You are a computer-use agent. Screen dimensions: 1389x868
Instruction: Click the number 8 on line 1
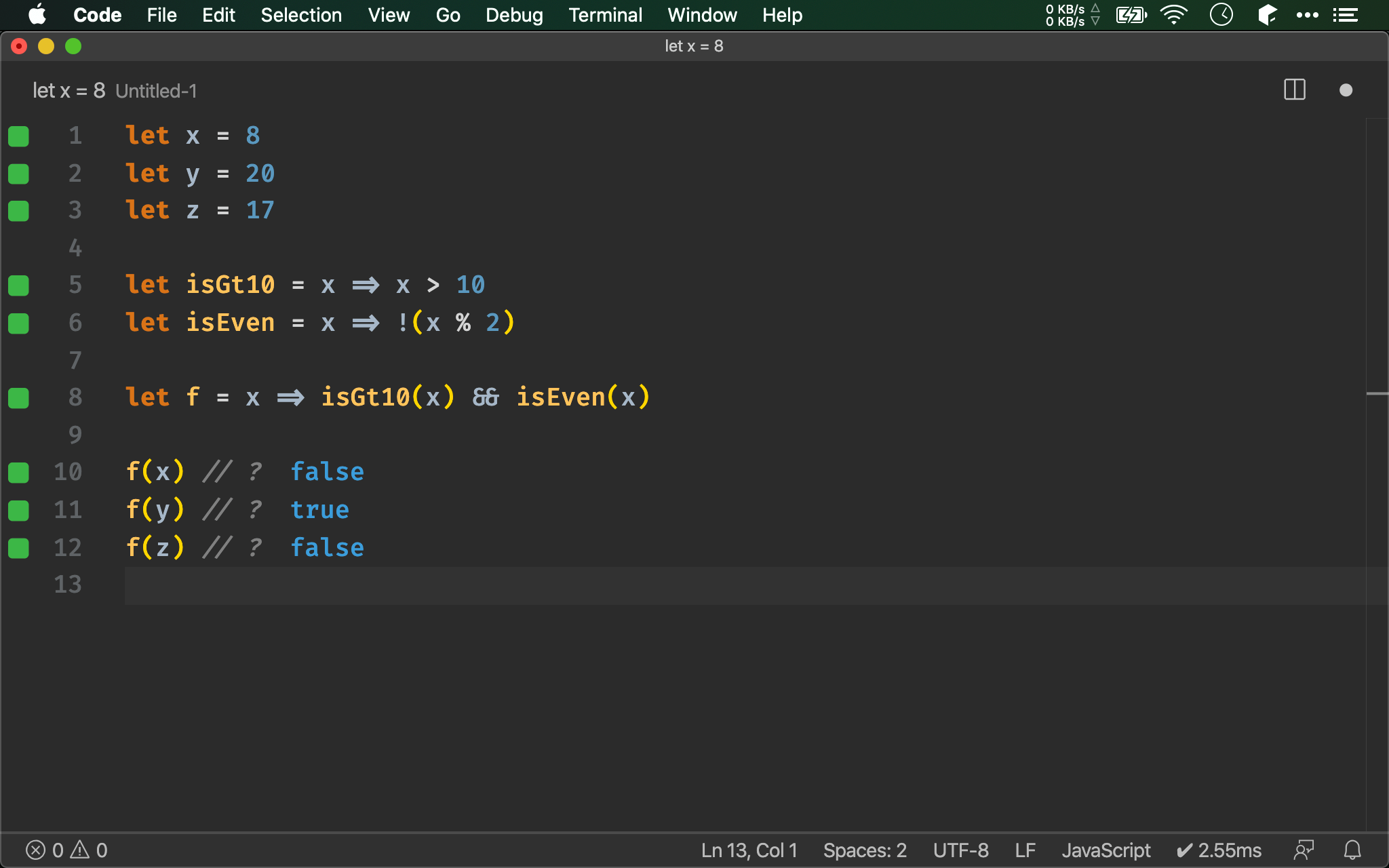253,136
